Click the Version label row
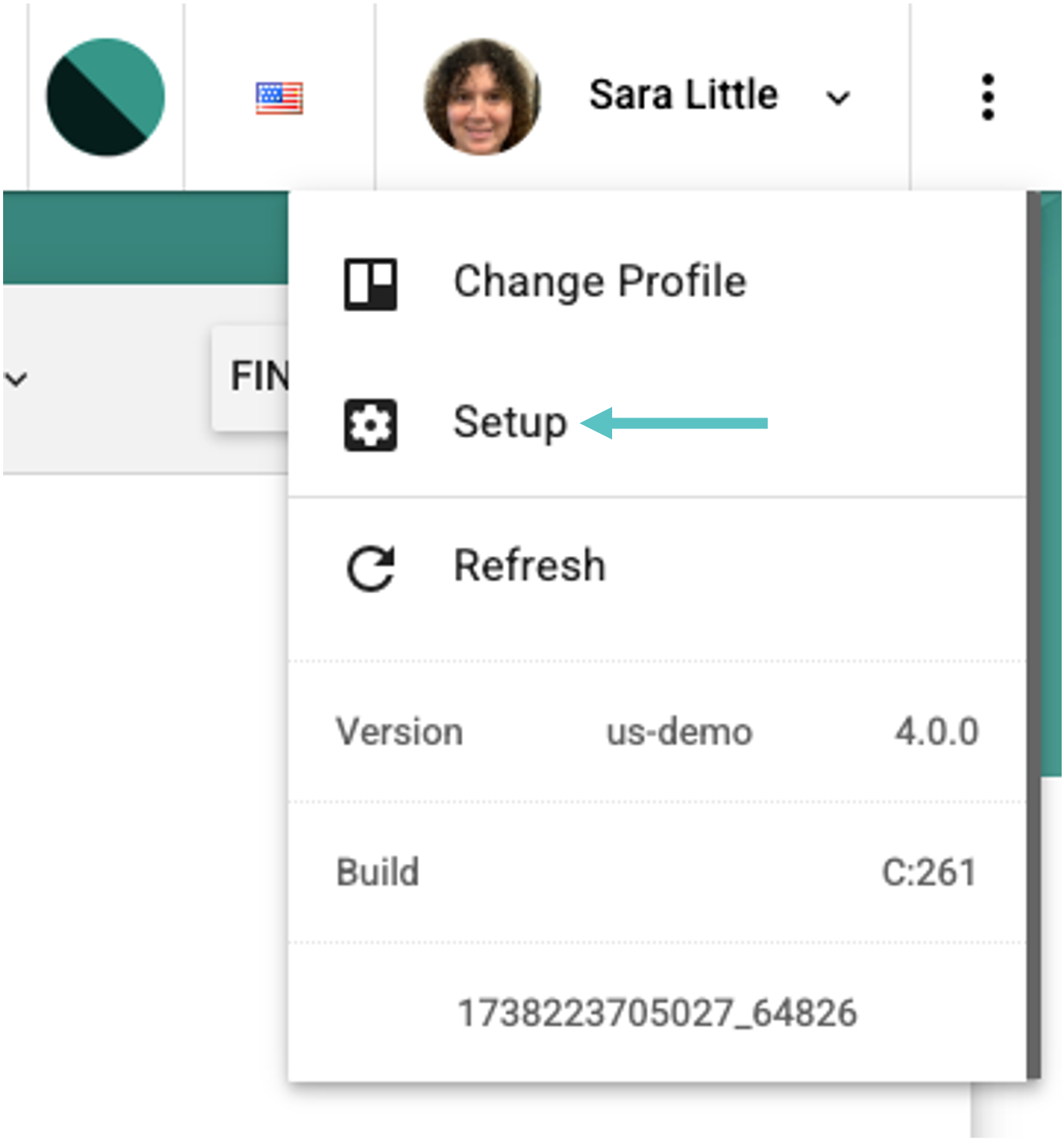This screenshot has height=1139, width=1064. (x=657, y=732)
